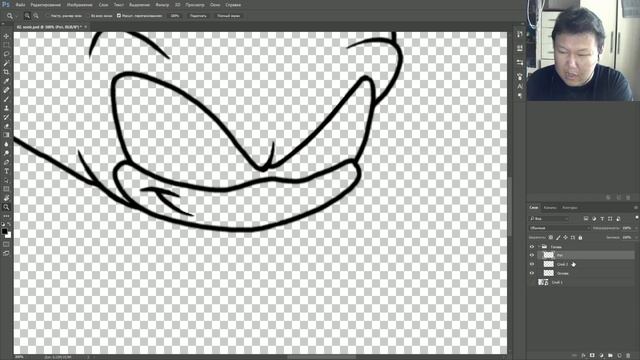Switch to the Контуры tab
Viewport: 640px width, 360px height.
pyautogui.click(x=570, y=208)
